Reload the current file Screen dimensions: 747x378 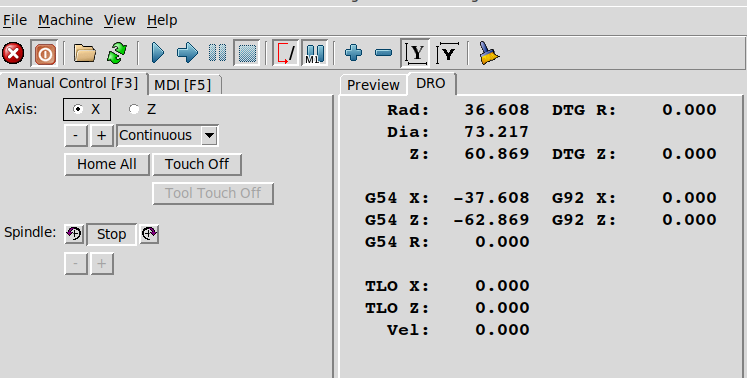coord(117,53)
